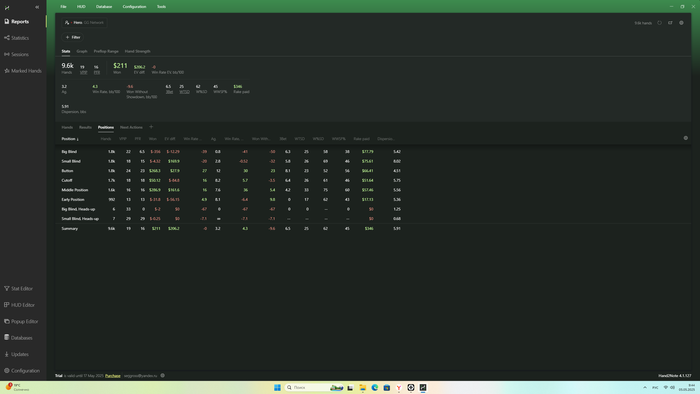Open Yandex browser from taskbar
The height and width of the screenshot is (394, 700).
pyautogui.click(x=399, y=387)
